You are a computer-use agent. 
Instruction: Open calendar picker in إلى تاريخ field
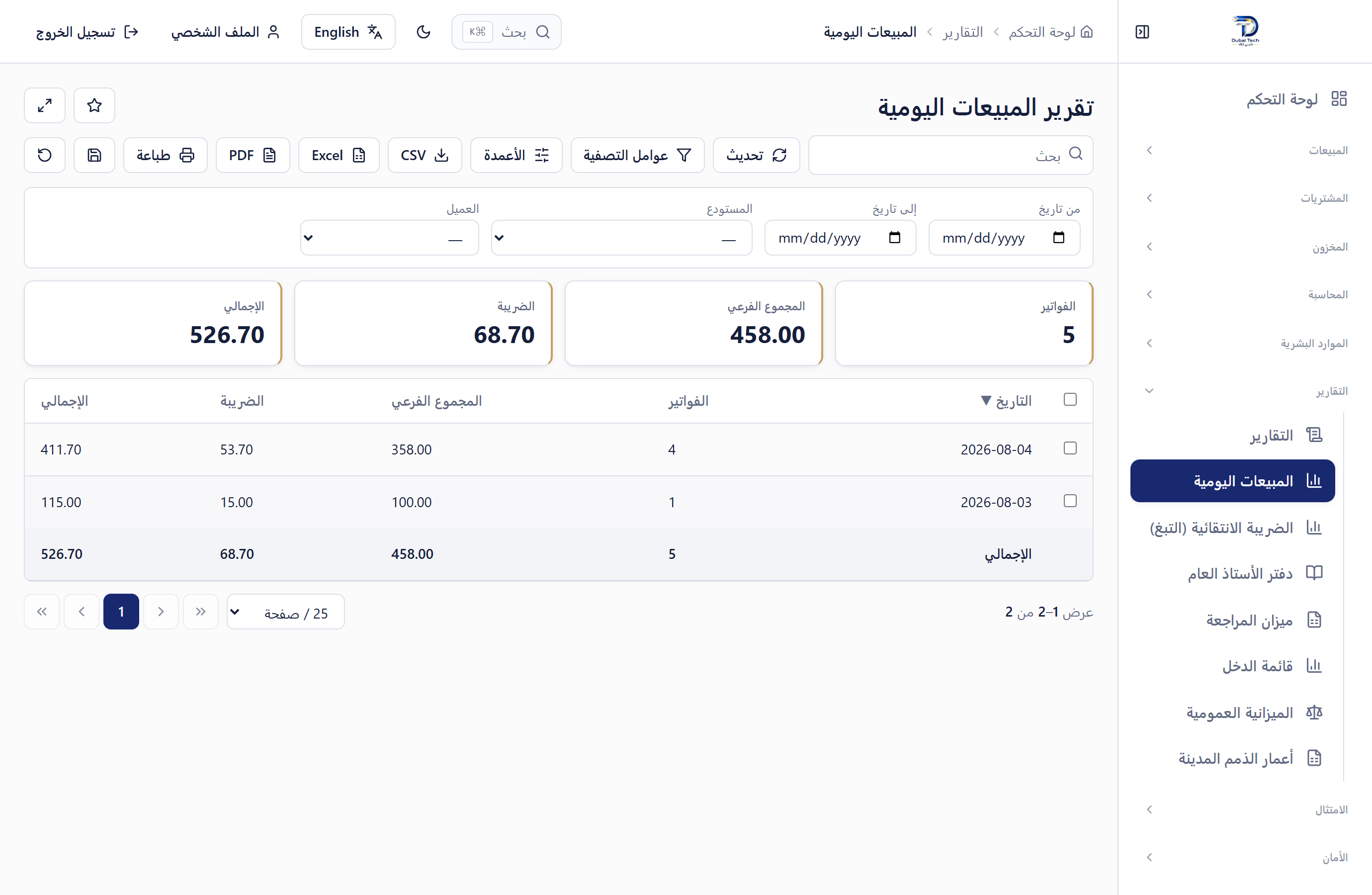click(x=895, y=238)
